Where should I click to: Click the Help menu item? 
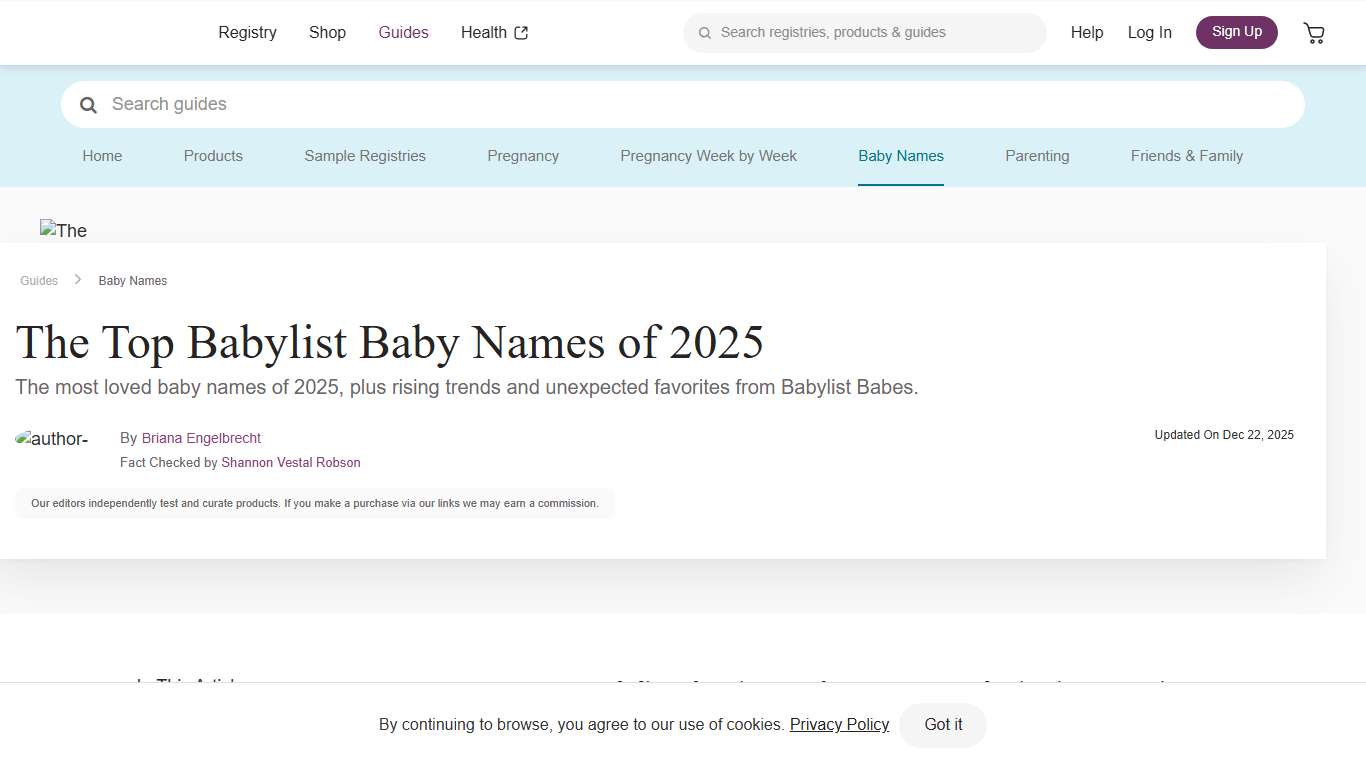pyautogui.click(x=1086, y=32)
